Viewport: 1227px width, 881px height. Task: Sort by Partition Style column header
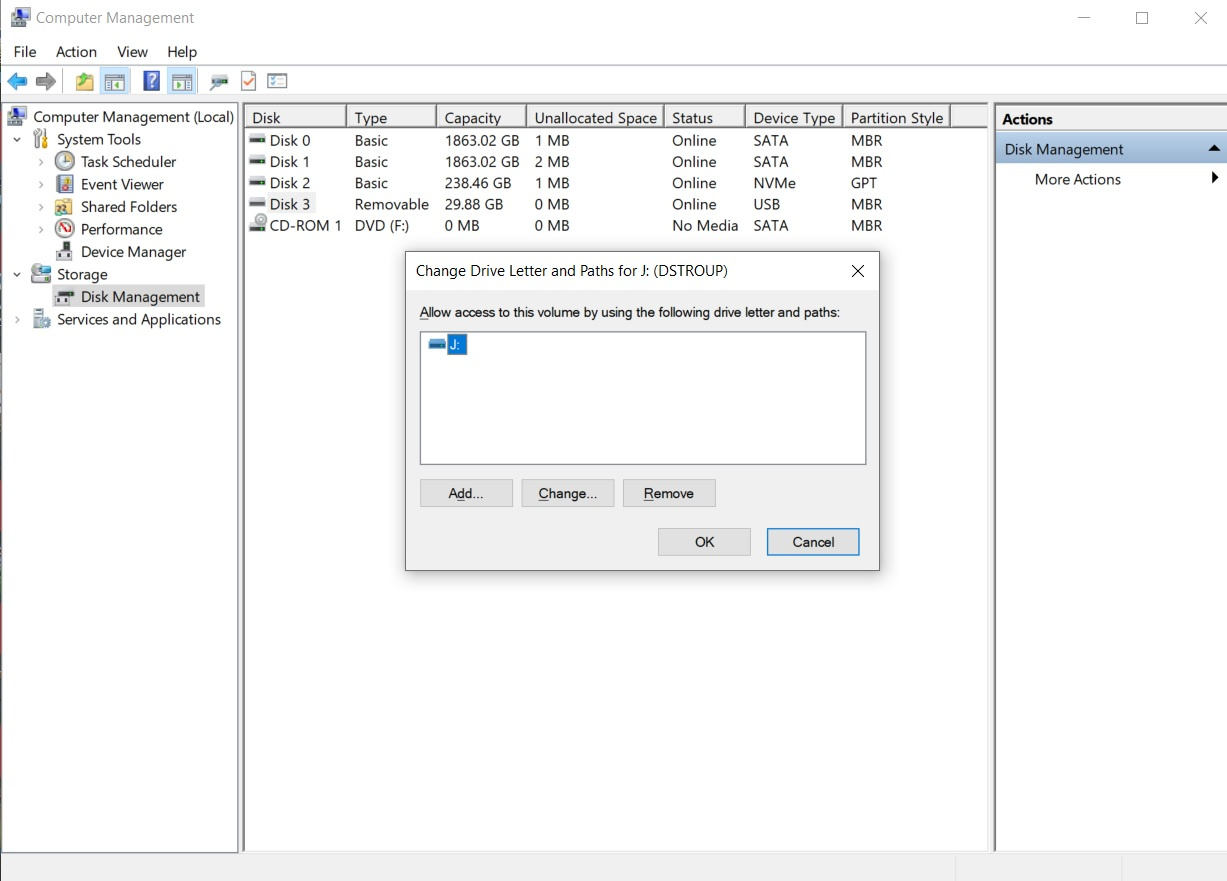(897, 117)
